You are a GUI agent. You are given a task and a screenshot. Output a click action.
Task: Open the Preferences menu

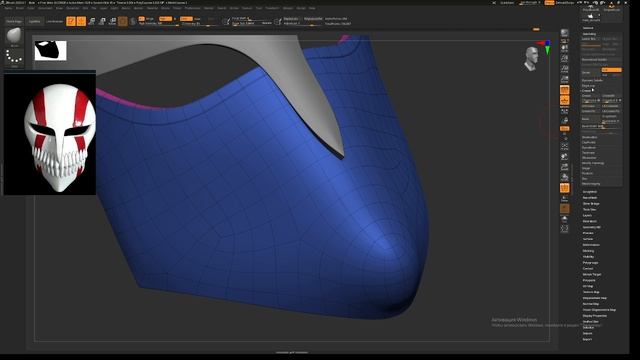coord(192,8)
